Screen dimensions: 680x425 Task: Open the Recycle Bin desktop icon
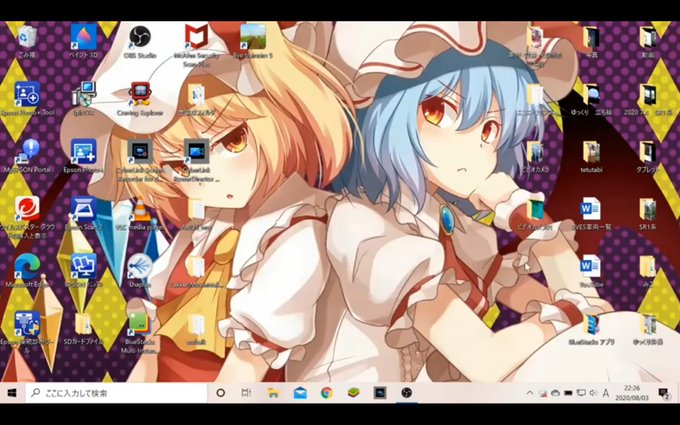(x=27, y=37)
